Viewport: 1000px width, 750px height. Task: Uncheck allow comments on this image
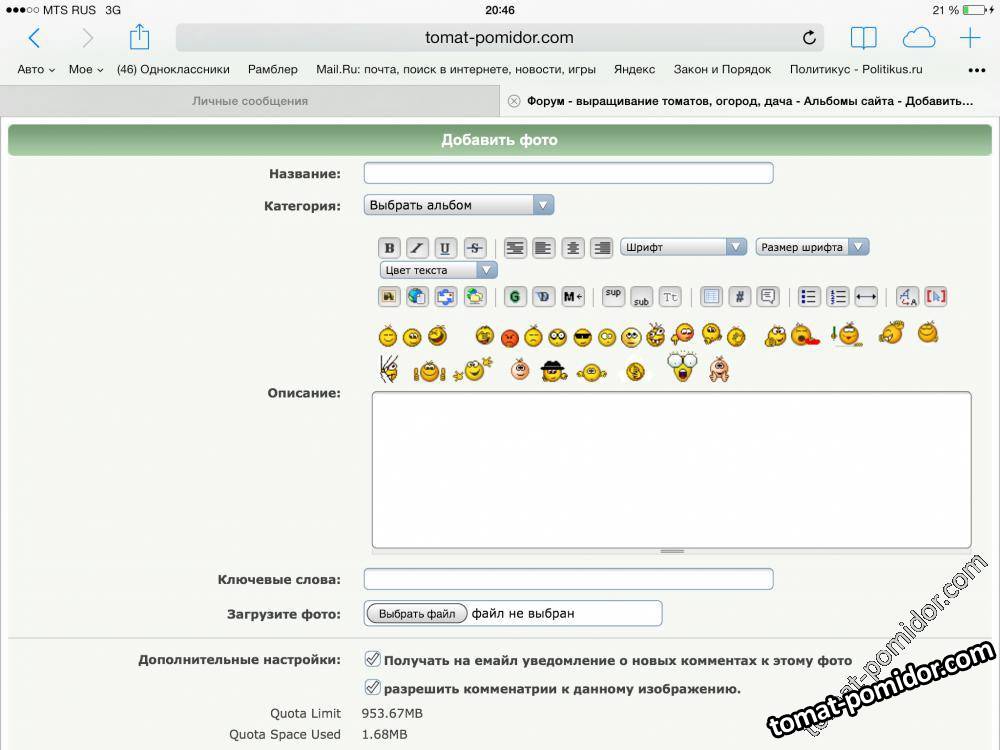click(372, 687)
